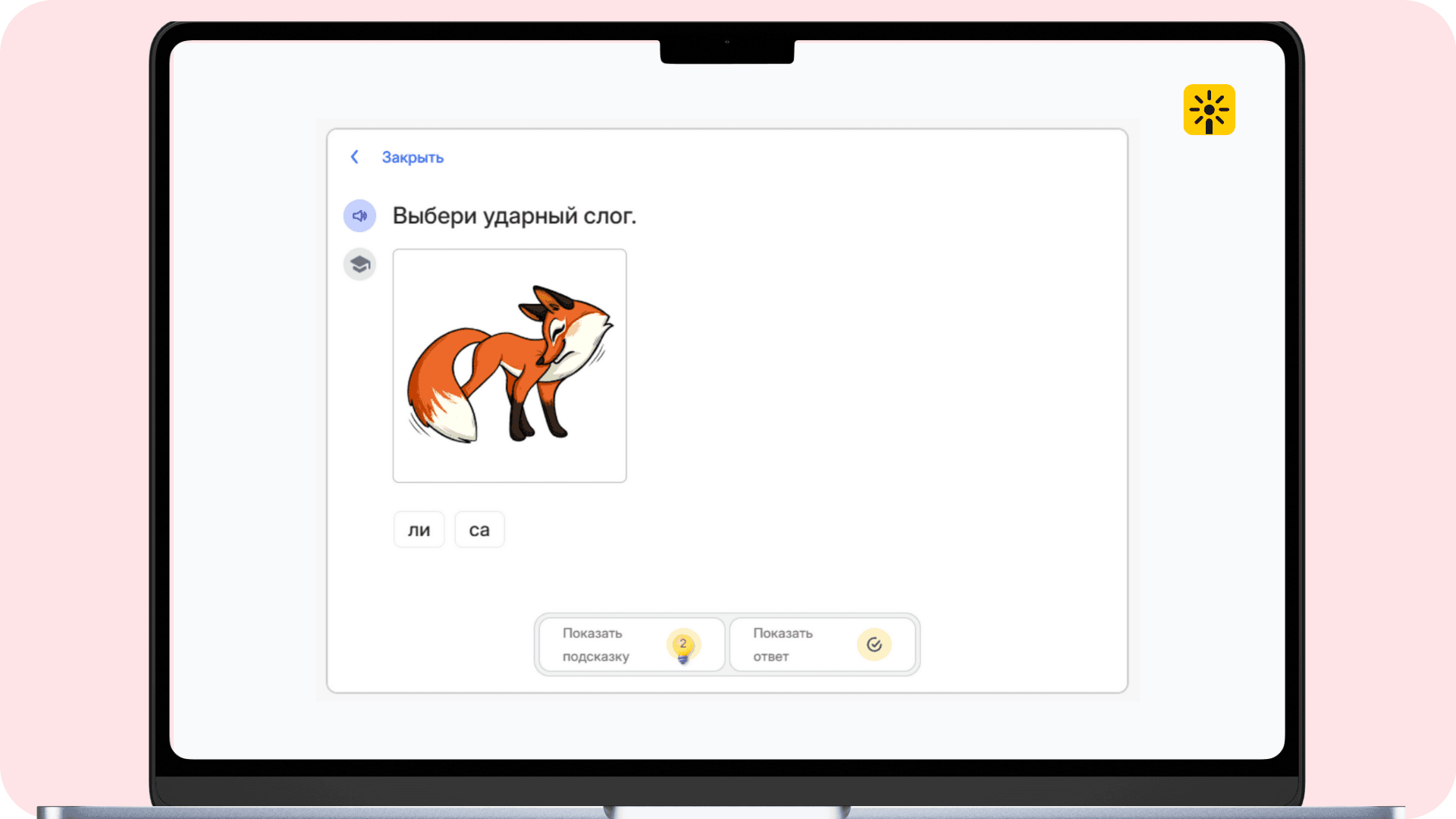
Task: Click the heading 'Выбери ударный слог.'
Action: [514, 216]
